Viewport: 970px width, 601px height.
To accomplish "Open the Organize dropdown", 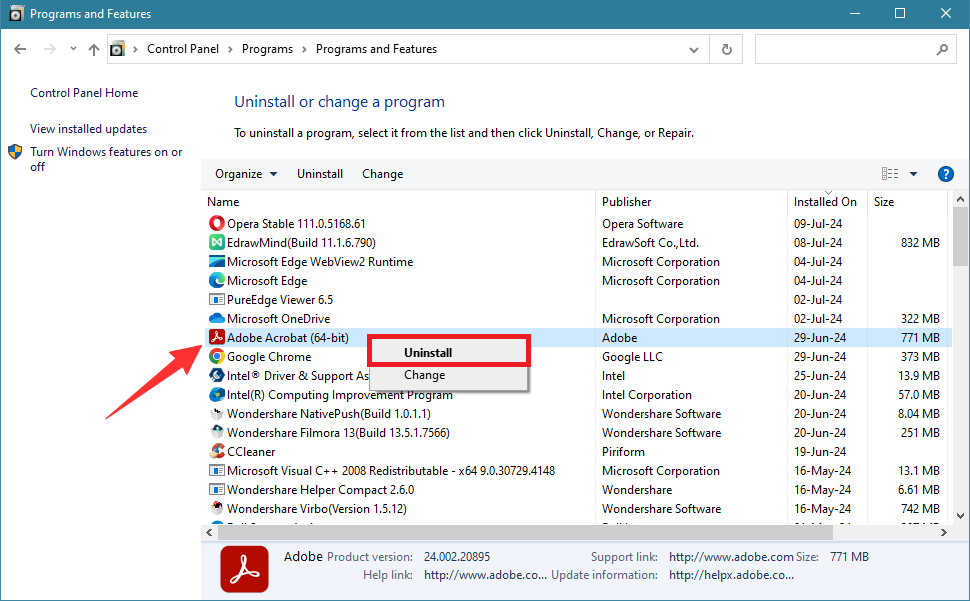I will click(x=244, y=173).
